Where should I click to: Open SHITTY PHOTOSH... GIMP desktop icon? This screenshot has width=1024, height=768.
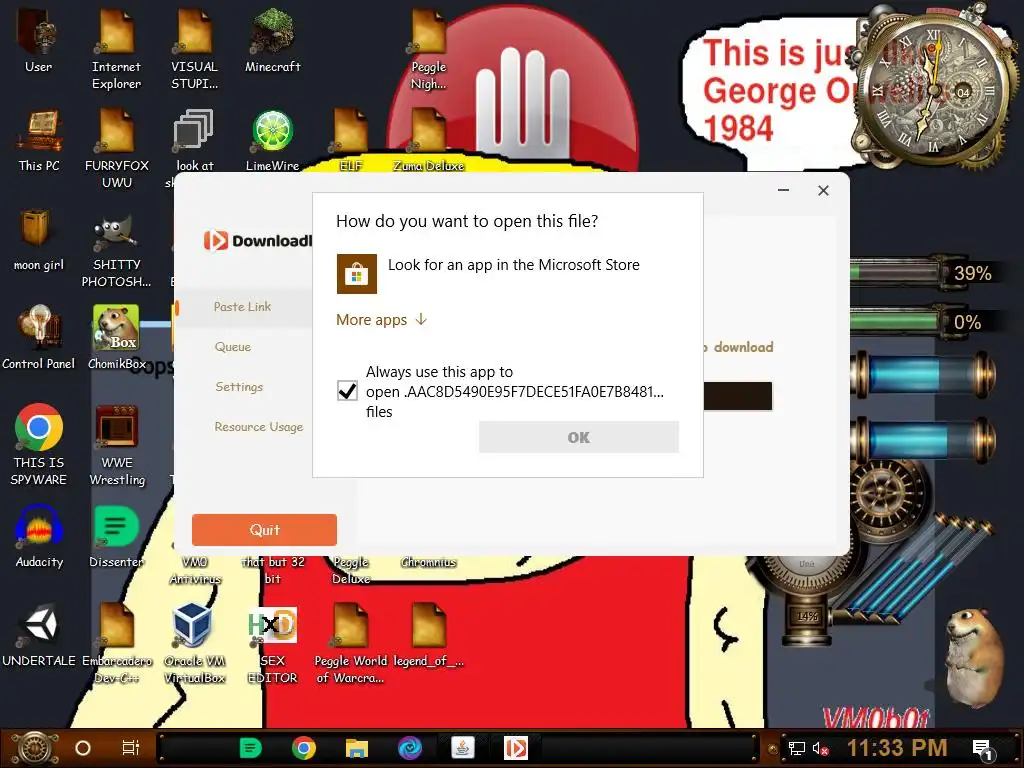(x=116, y=251)
